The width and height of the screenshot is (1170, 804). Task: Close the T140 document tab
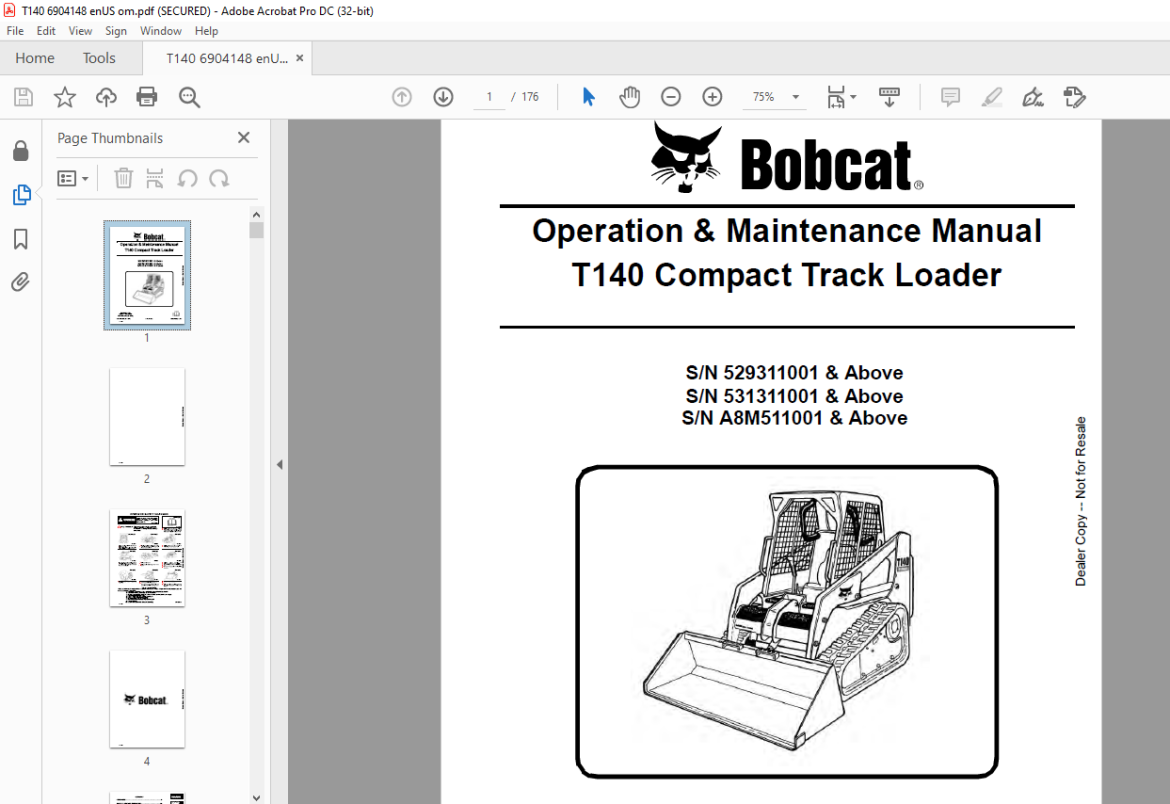[300, 58]
